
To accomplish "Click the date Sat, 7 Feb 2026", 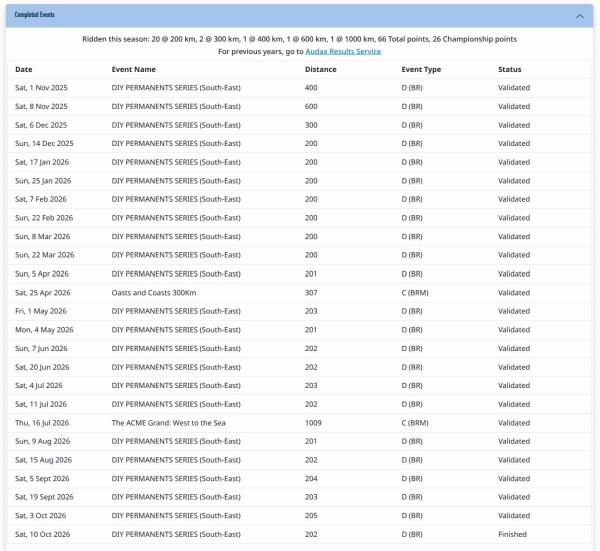I will click(41, 199).
